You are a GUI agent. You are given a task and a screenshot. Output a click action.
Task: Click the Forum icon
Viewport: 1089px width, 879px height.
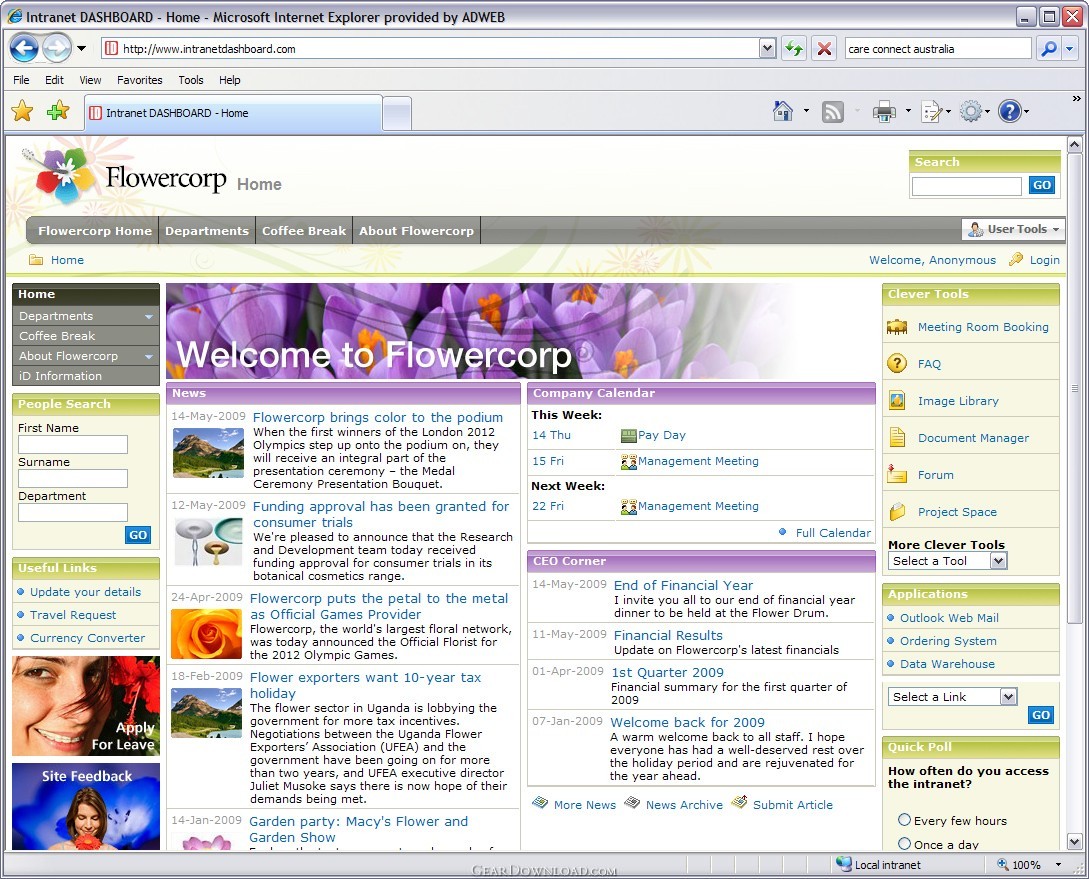(x=897, y=474)
